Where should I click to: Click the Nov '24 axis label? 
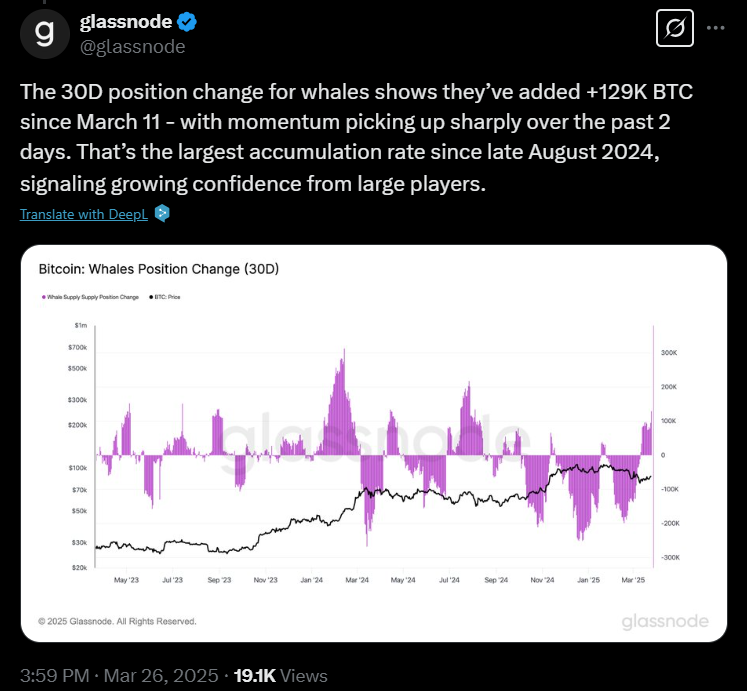(x=542, y=580)
